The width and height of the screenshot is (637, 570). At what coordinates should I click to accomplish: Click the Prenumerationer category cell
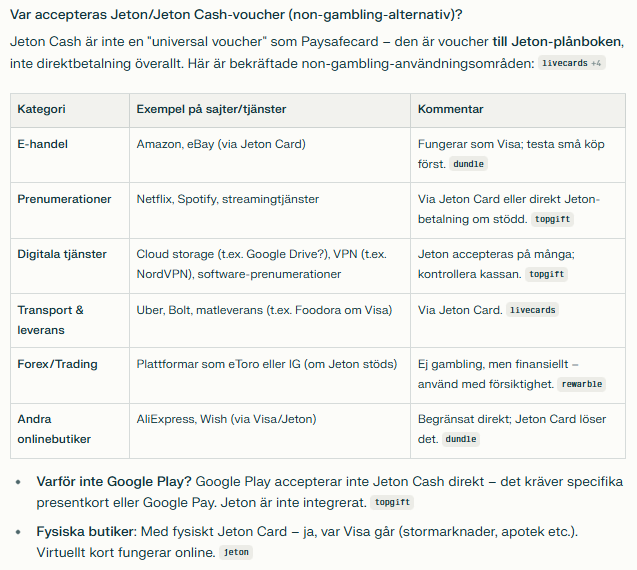70,210
